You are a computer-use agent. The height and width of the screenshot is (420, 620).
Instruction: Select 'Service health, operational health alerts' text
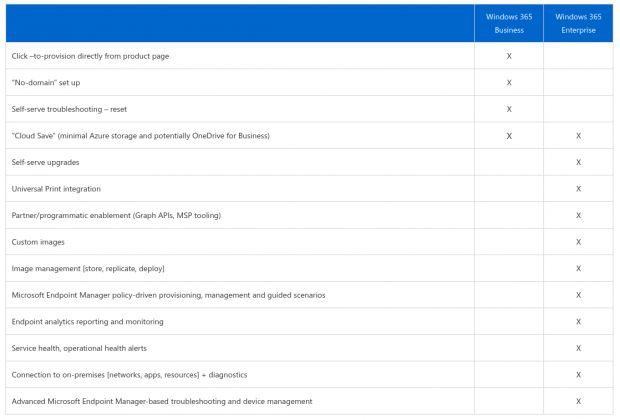(x=79, y=348)
